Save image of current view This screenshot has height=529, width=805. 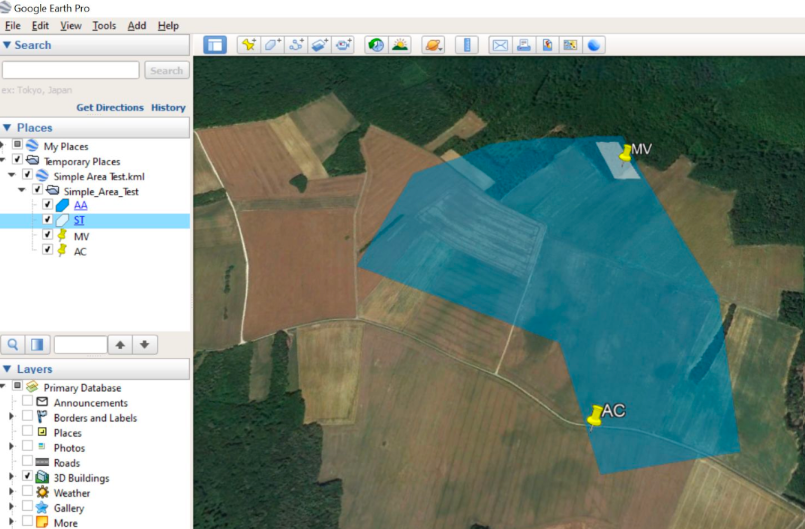(547, 45)
